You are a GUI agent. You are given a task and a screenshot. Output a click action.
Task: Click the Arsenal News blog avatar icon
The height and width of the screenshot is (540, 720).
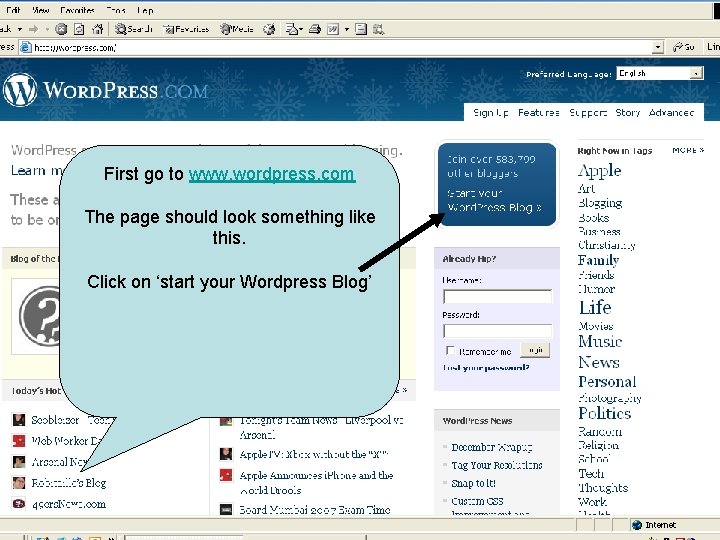pos(19,461)
